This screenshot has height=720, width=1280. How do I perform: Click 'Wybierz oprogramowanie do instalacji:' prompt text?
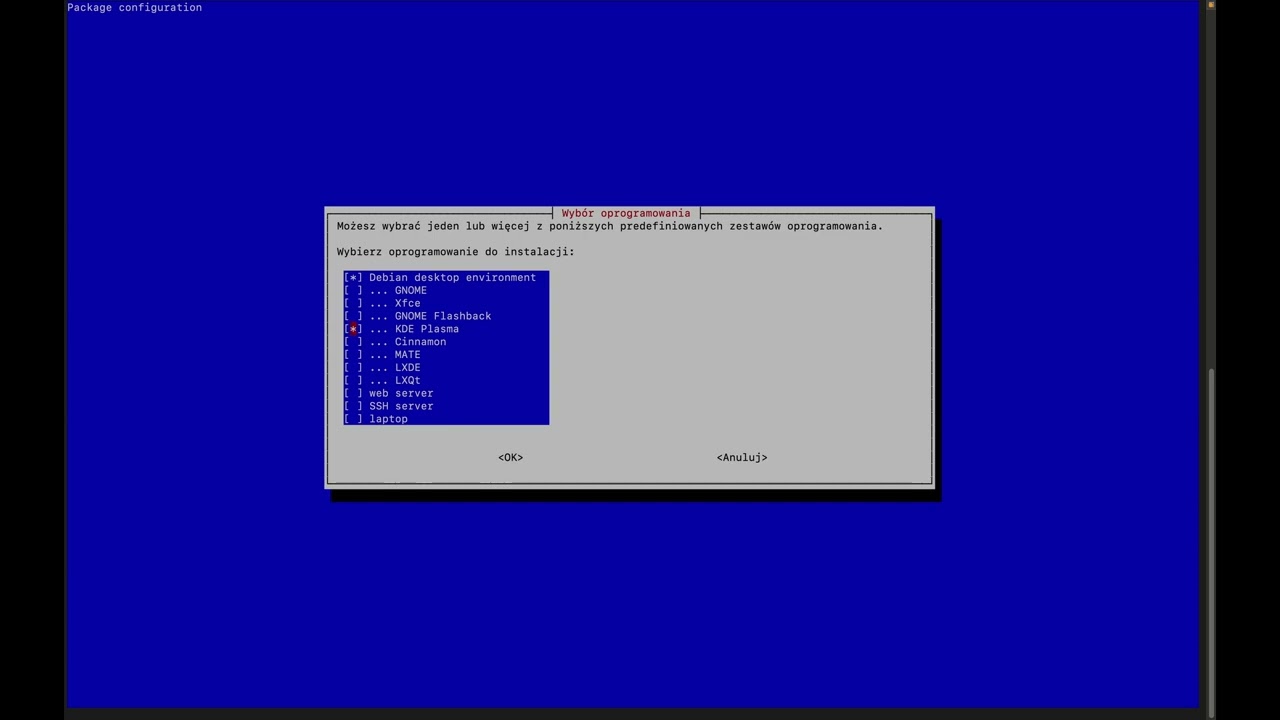(456, 252)
